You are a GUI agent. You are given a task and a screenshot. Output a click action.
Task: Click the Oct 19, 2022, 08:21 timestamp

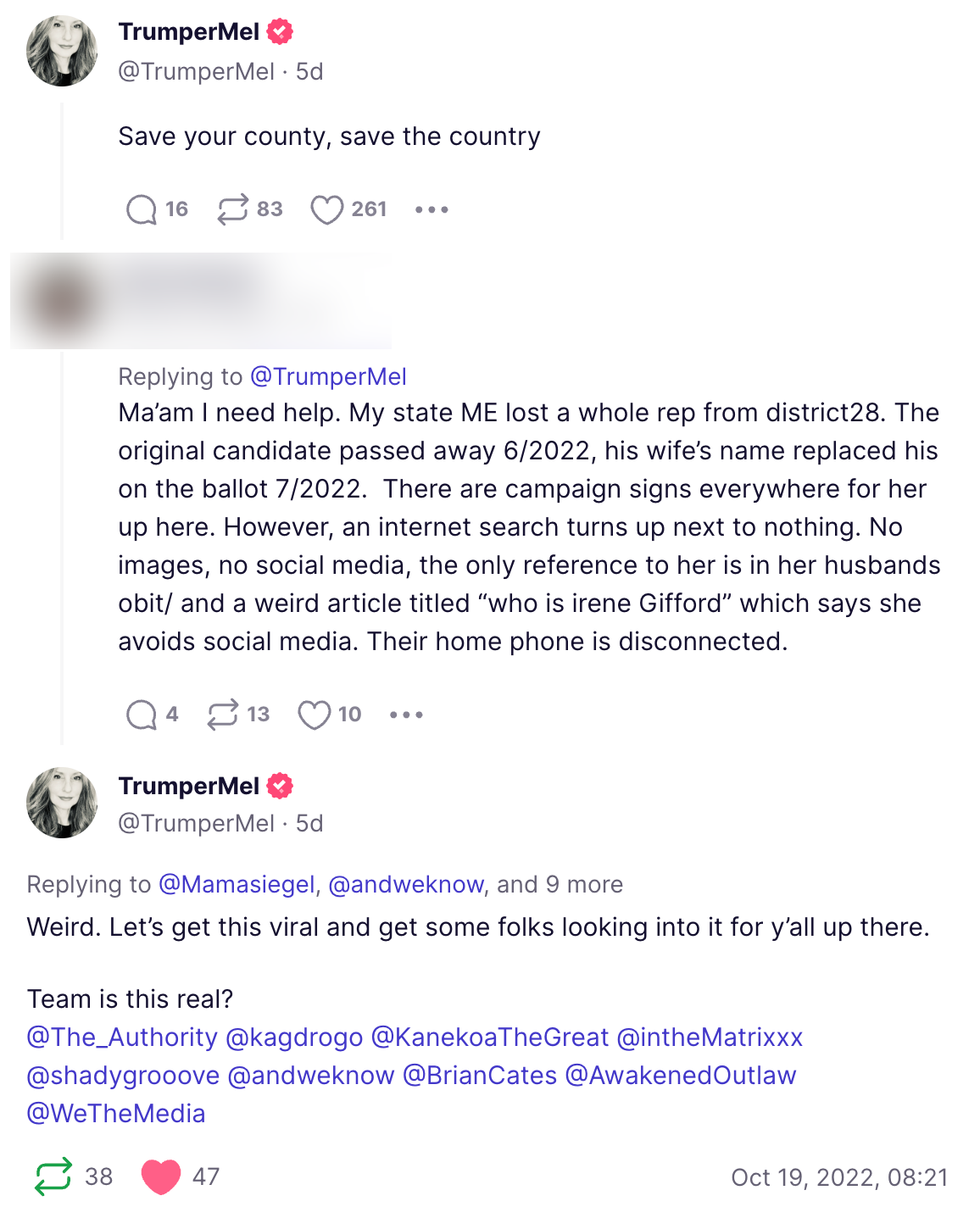pos(839,1177)
